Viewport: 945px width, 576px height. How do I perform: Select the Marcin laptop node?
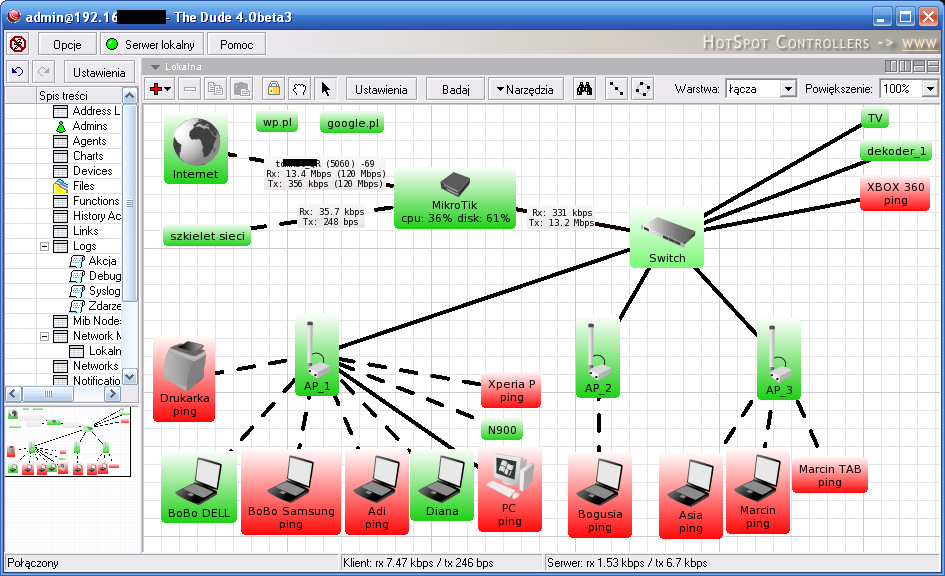pos(758,492)
